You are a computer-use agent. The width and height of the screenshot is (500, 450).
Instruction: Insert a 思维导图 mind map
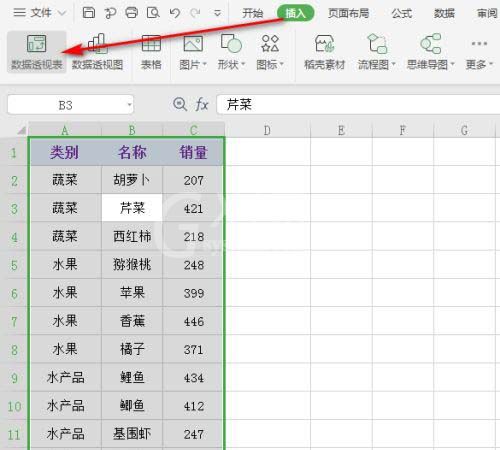coord(430,52)
